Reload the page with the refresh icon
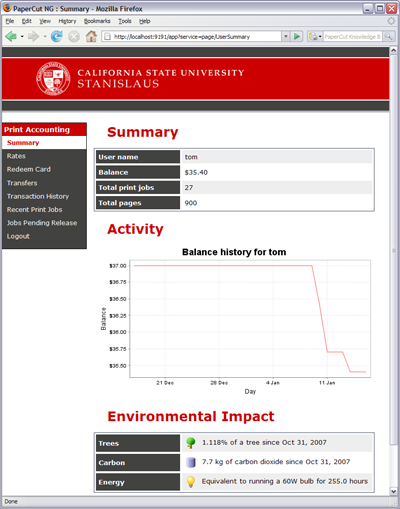 tap(56, 36)
